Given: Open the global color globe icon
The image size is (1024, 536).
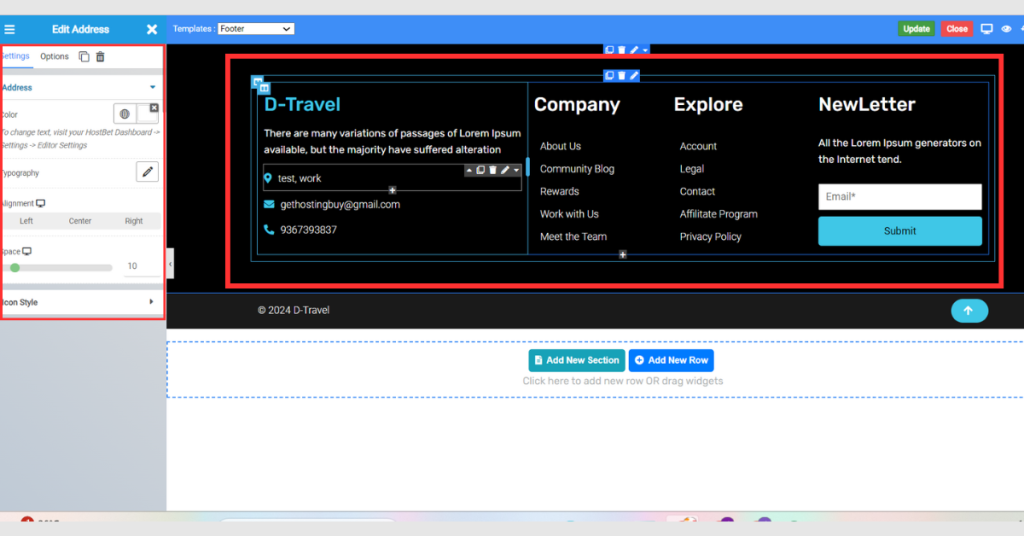Looking at the screenshot, I should point(124,114).
